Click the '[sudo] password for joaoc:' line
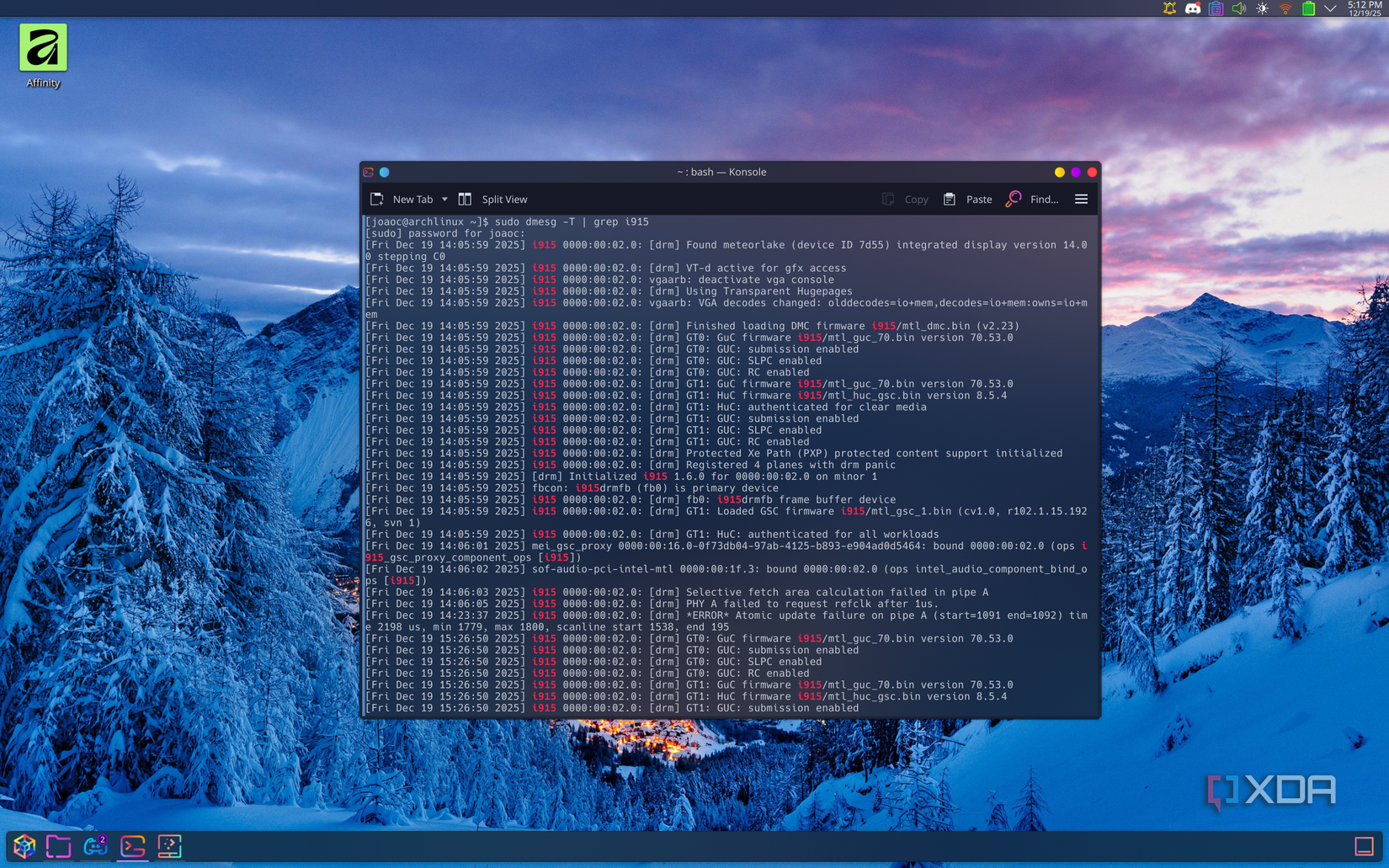The image size is (1389, 868). [444, 234]
